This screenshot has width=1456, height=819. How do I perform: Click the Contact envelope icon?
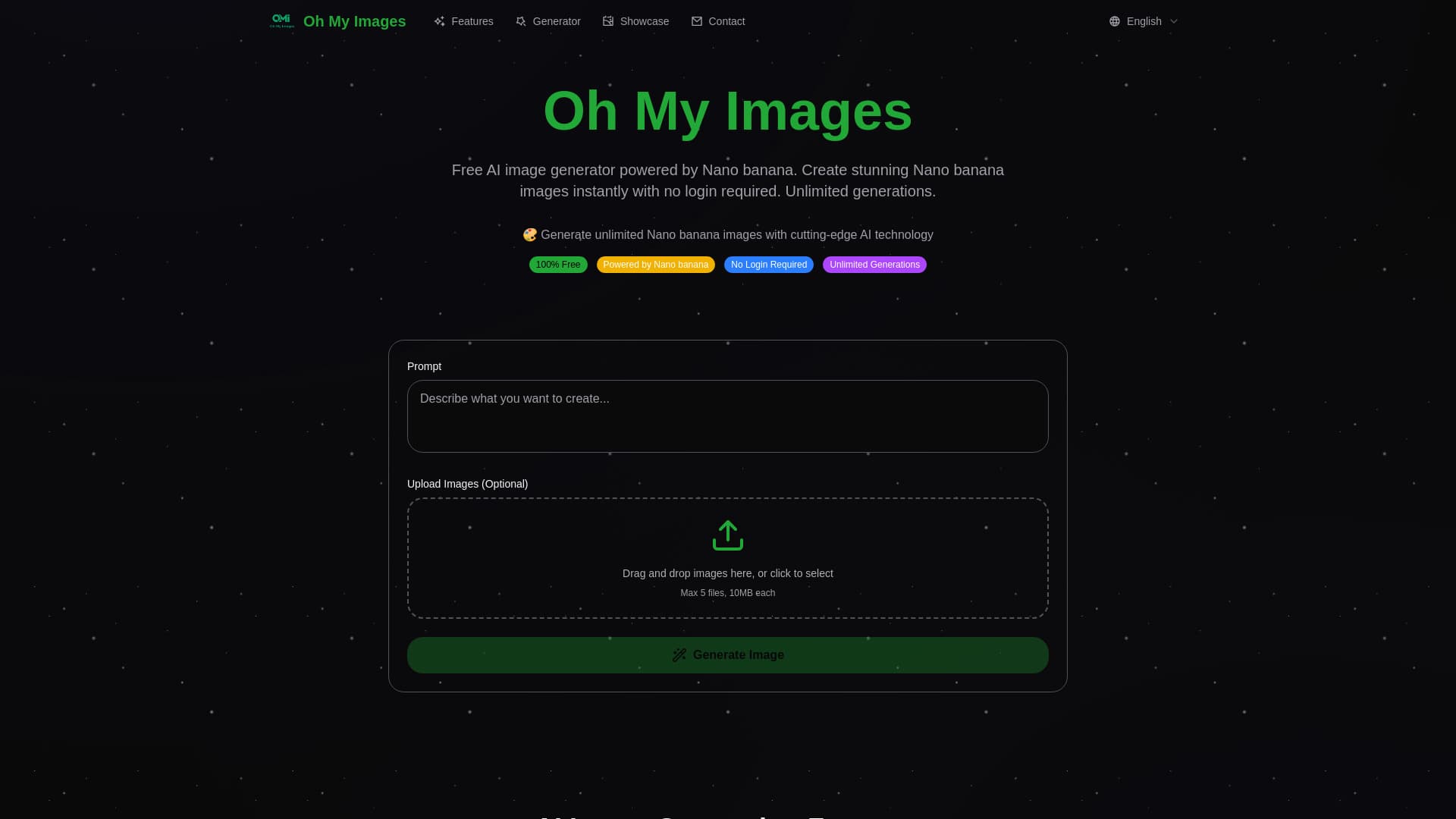click(697, 21)
